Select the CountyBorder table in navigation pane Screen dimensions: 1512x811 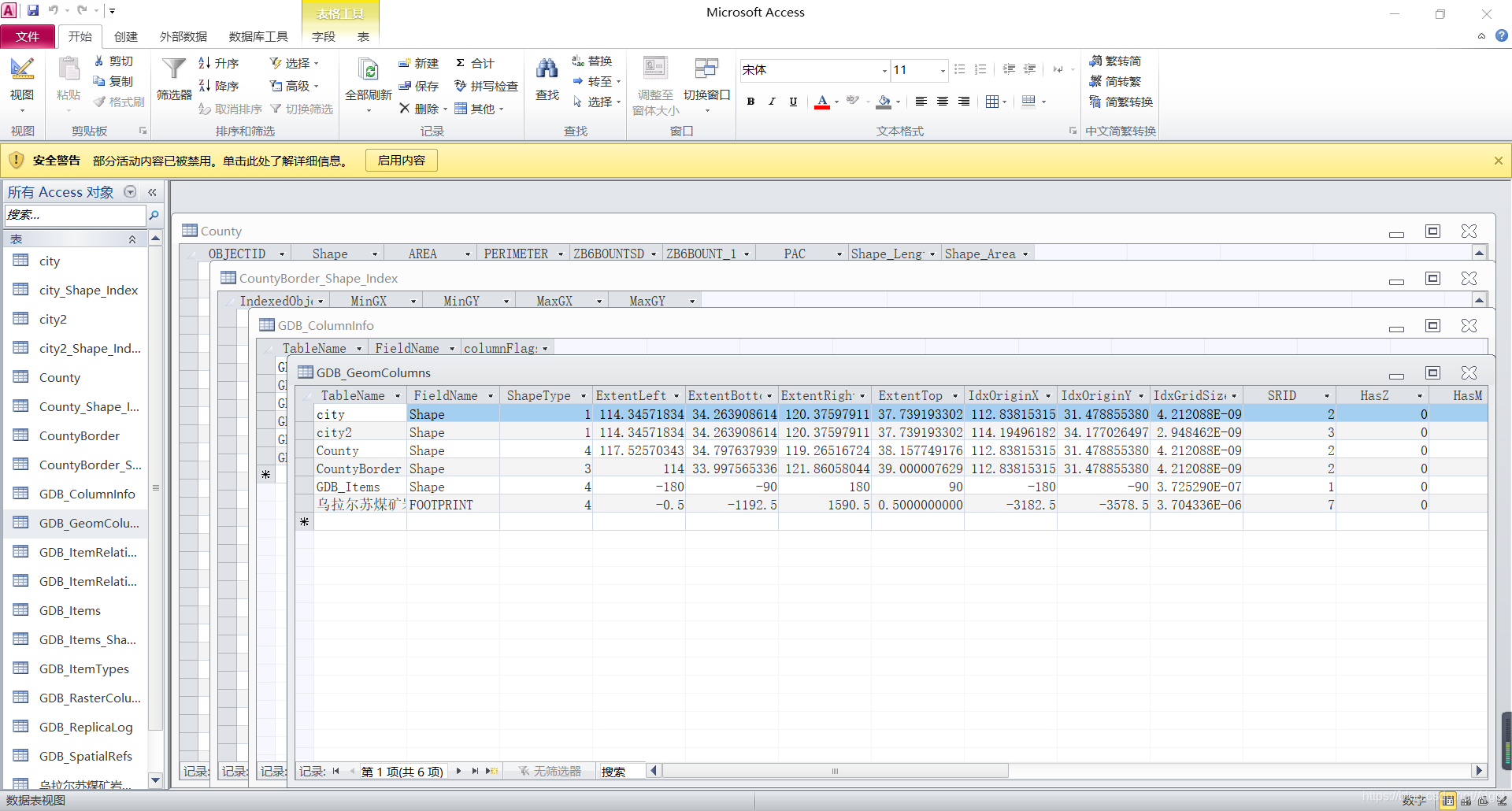pyautogui.click(x=76, y=435)
